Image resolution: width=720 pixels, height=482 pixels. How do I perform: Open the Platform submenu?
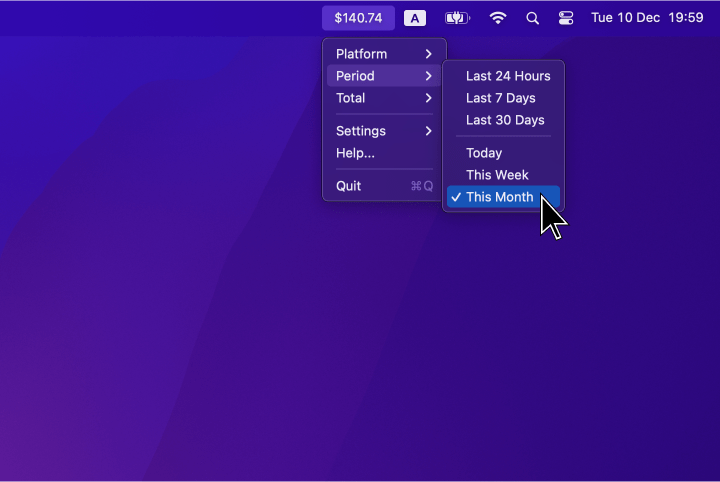pyautogui.click(x=384, y=54)
